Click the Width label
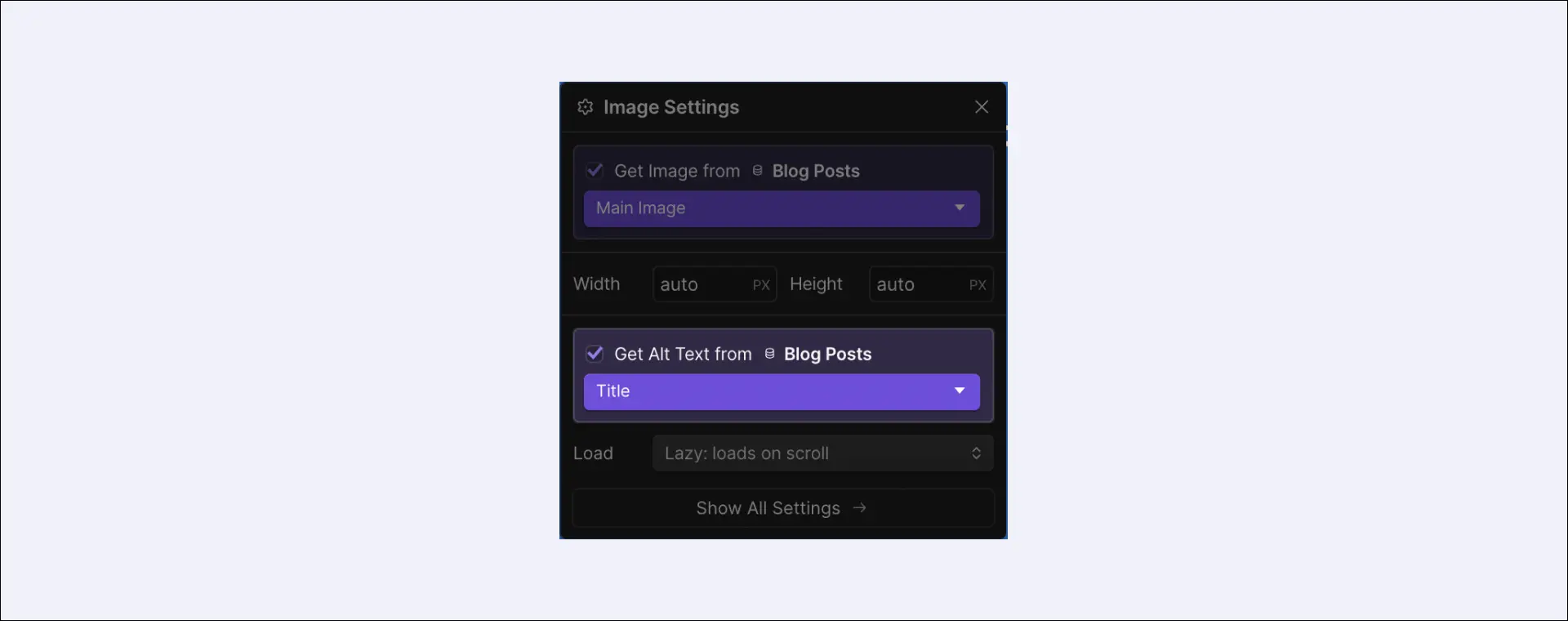Viewport: 1568px width, 621px height. pos(596,284)
